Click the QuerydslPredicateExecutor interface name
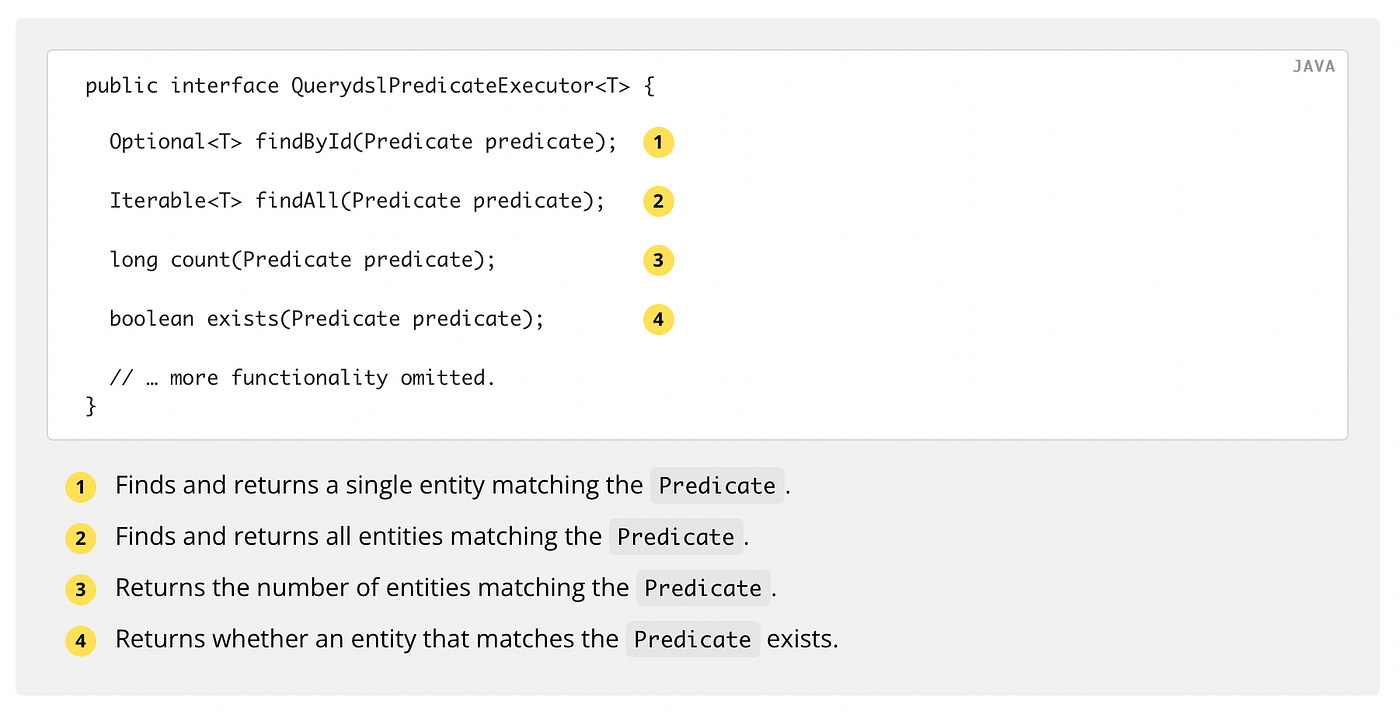The image size is (1400, 712). (460, 86)
